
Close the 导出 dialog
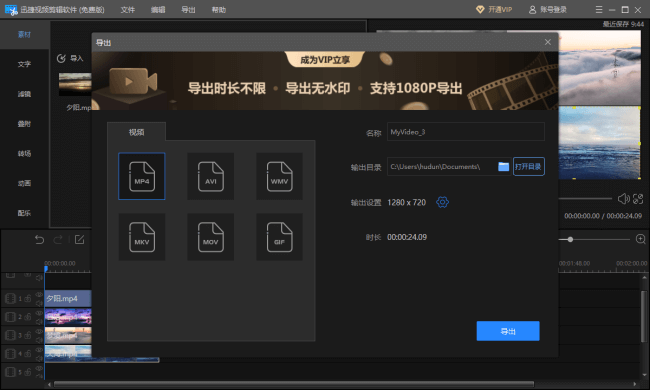coord(548,42)
